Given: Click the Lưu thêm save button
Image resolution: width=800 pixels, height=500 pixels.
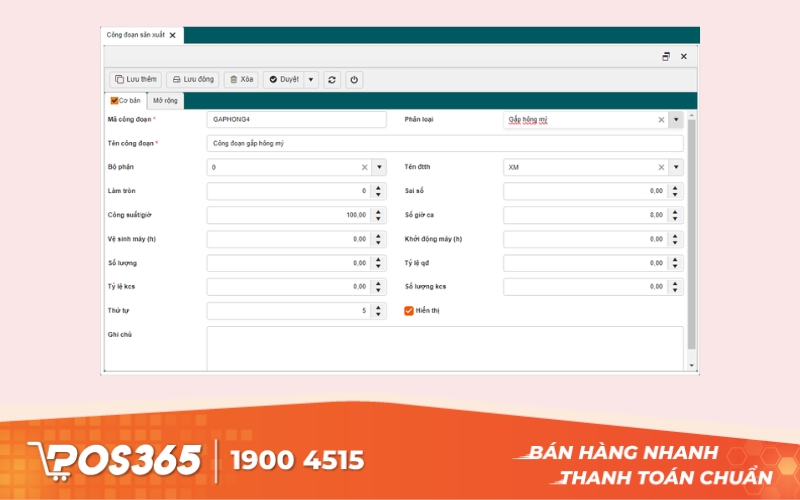Looking at the screenshot, I should tap(135, 80).
